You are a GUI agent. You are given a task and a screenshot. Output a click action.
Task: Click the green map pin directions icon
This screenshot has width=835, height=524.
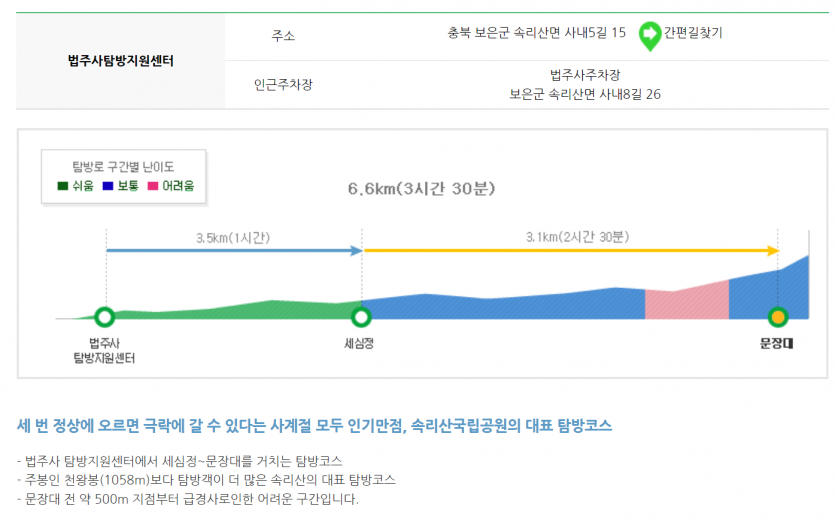tap(649, 36)
